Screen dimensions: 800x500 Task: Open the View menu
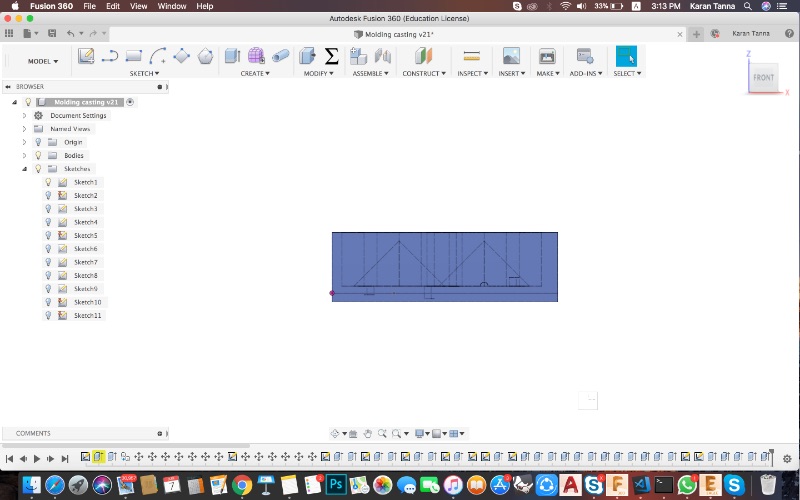coord(138,6)
